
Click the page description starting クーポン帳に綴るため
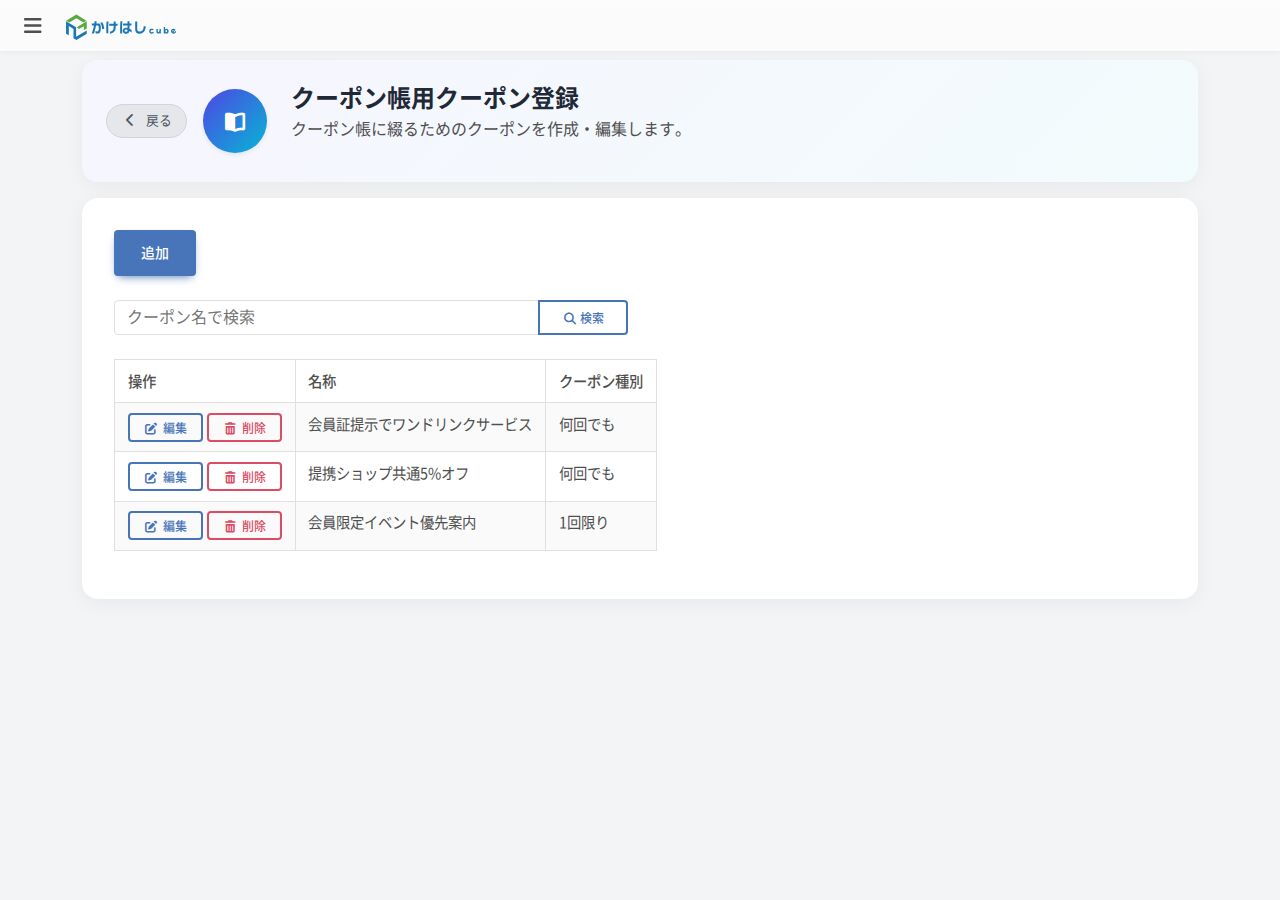pyautogui.click(x=488, y=130)
